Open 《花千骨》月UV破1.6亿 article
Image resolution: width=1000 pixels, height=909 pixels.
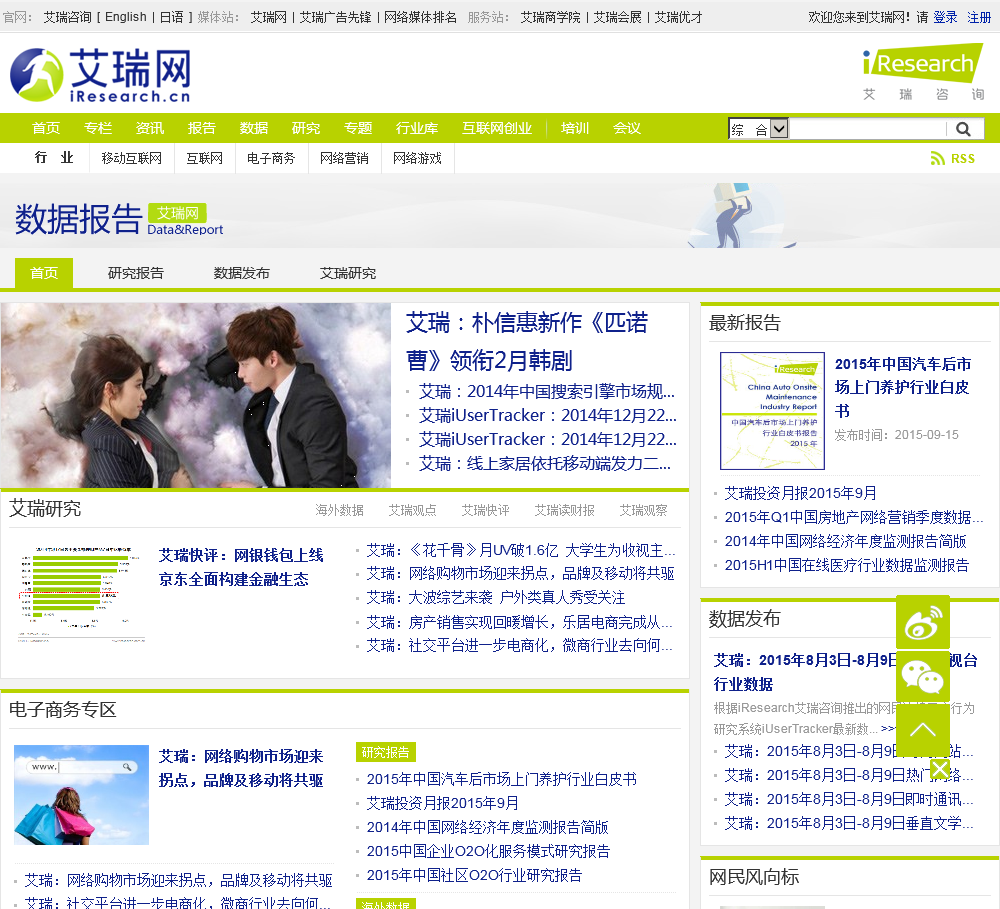(x=520, y=550)
